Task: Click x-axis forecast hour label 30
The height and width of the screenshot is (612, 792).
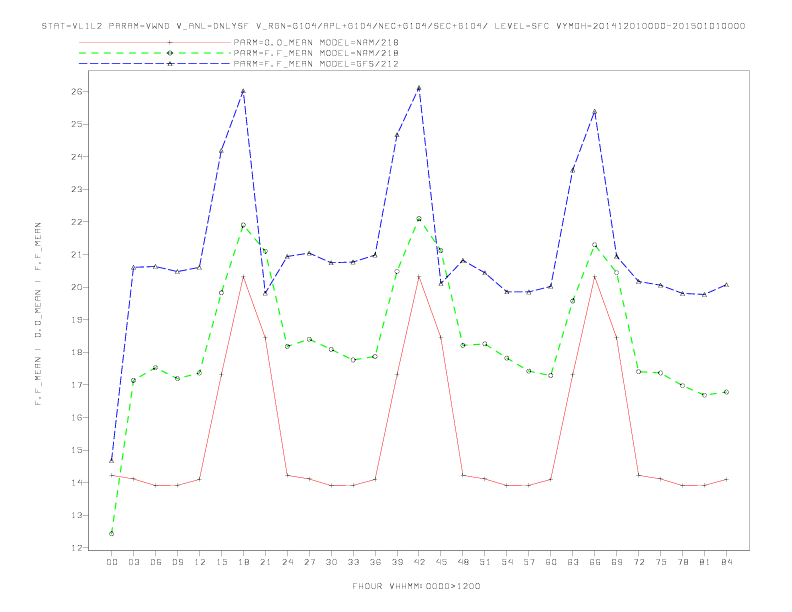Action: pyautogui.click(x=331, y=562)
